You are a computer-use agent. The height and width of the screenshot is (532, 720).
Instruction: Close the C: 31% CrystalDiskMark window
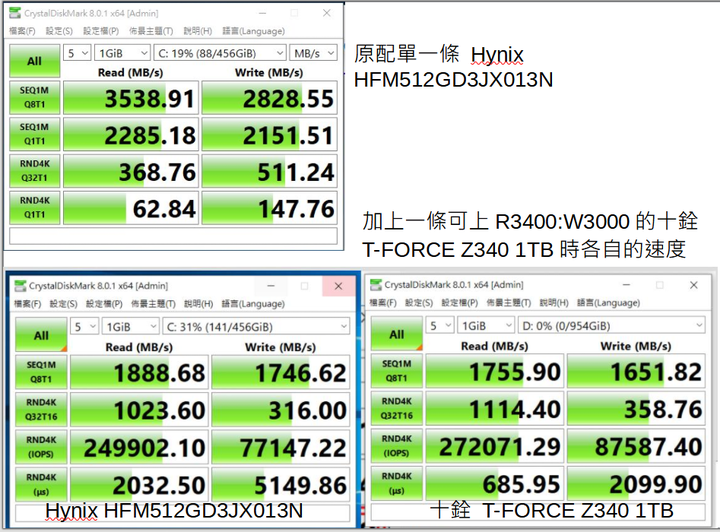(338, 286)
